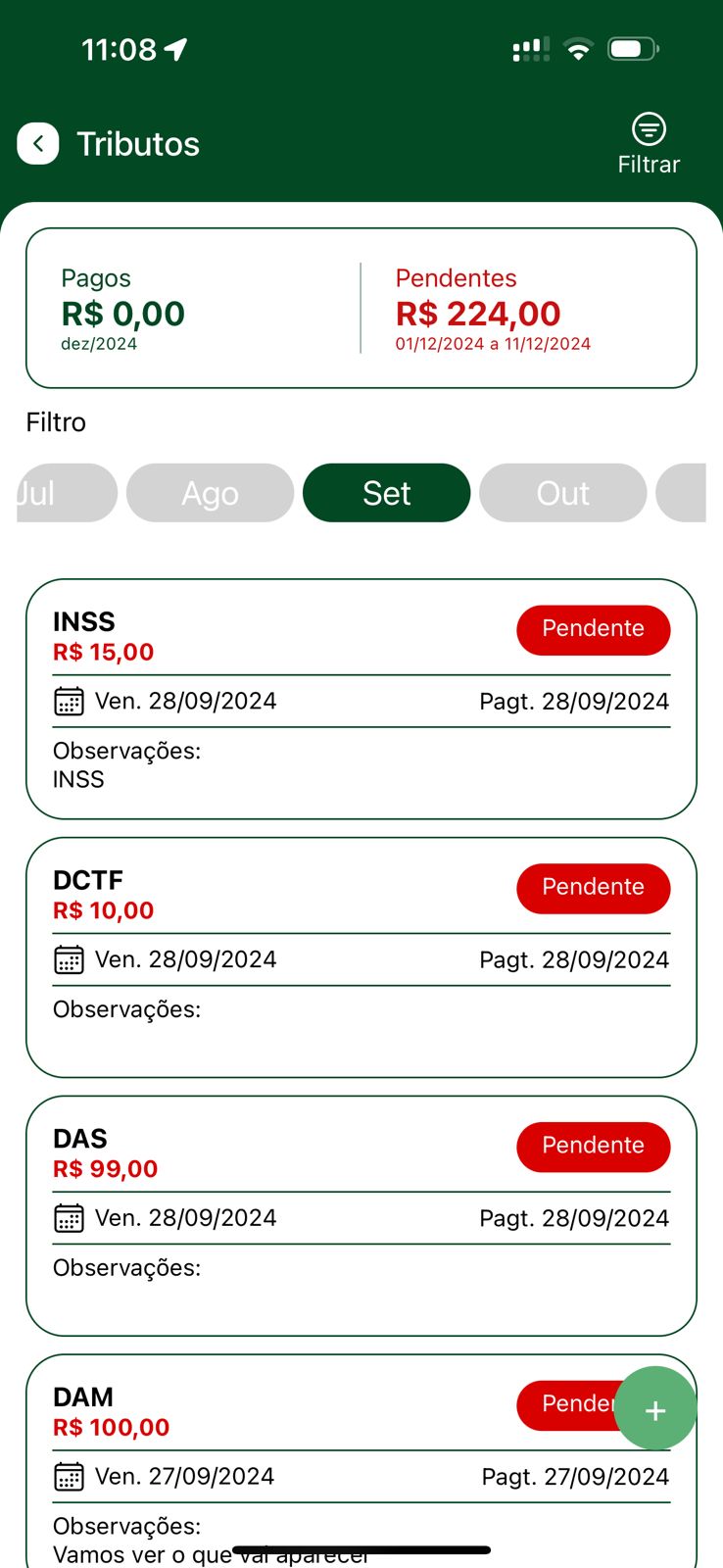Select the partially visible Jul month

[x=59, y=493]
